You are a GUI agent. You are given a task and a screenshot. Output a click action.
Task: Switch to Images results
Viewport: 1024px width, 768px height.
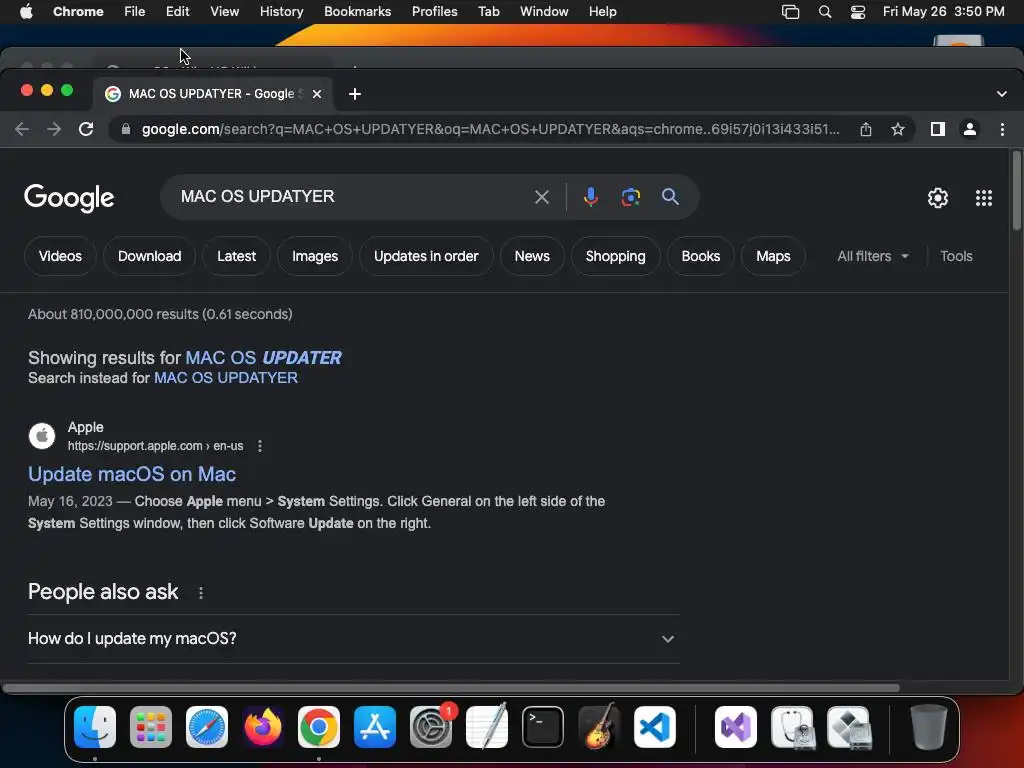[315, 256]
